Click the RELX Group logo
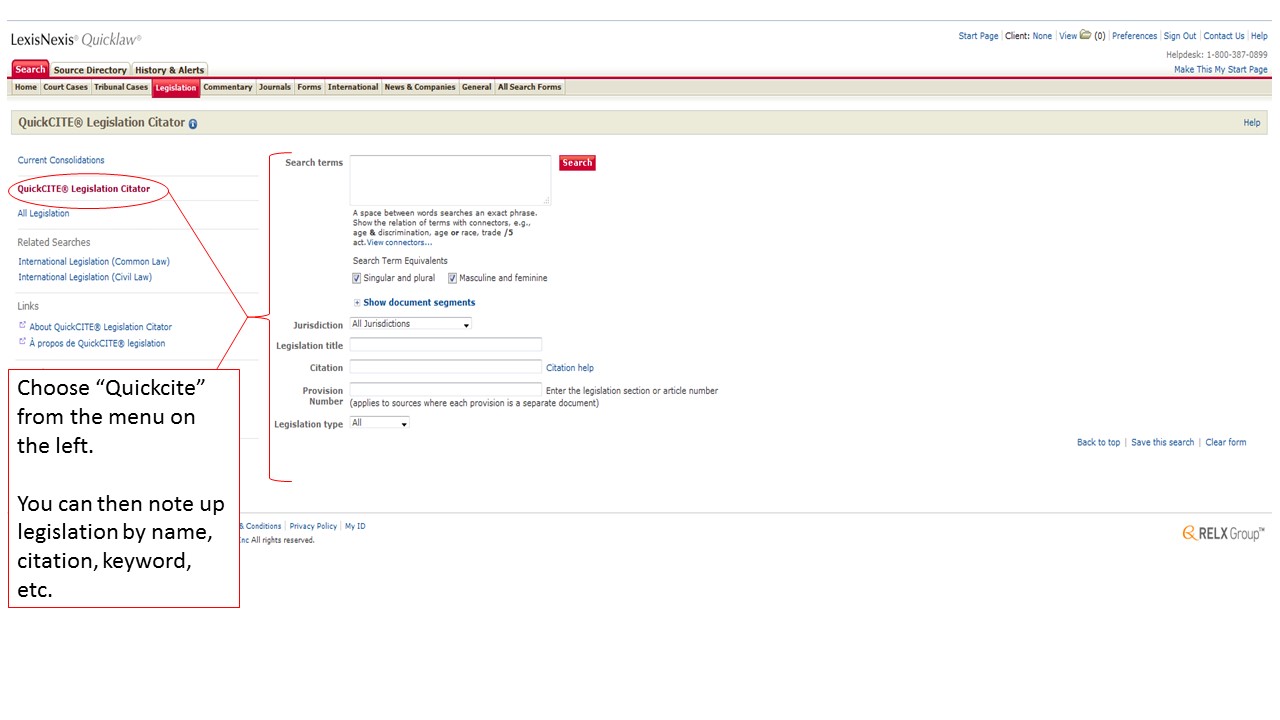Screen dimensions: 1280x720 coord(1223,533)
